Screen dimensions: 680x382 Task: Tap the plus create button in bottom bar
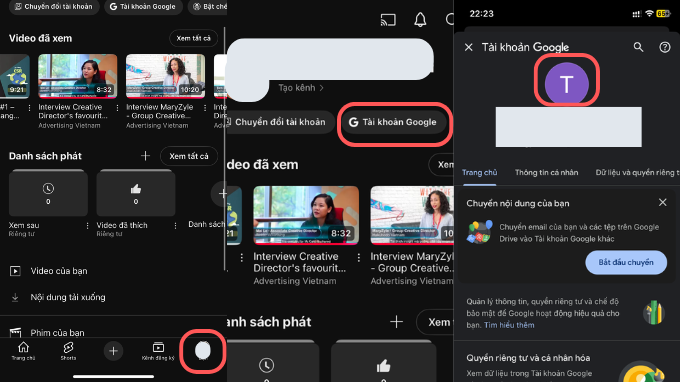click(113, 351)
